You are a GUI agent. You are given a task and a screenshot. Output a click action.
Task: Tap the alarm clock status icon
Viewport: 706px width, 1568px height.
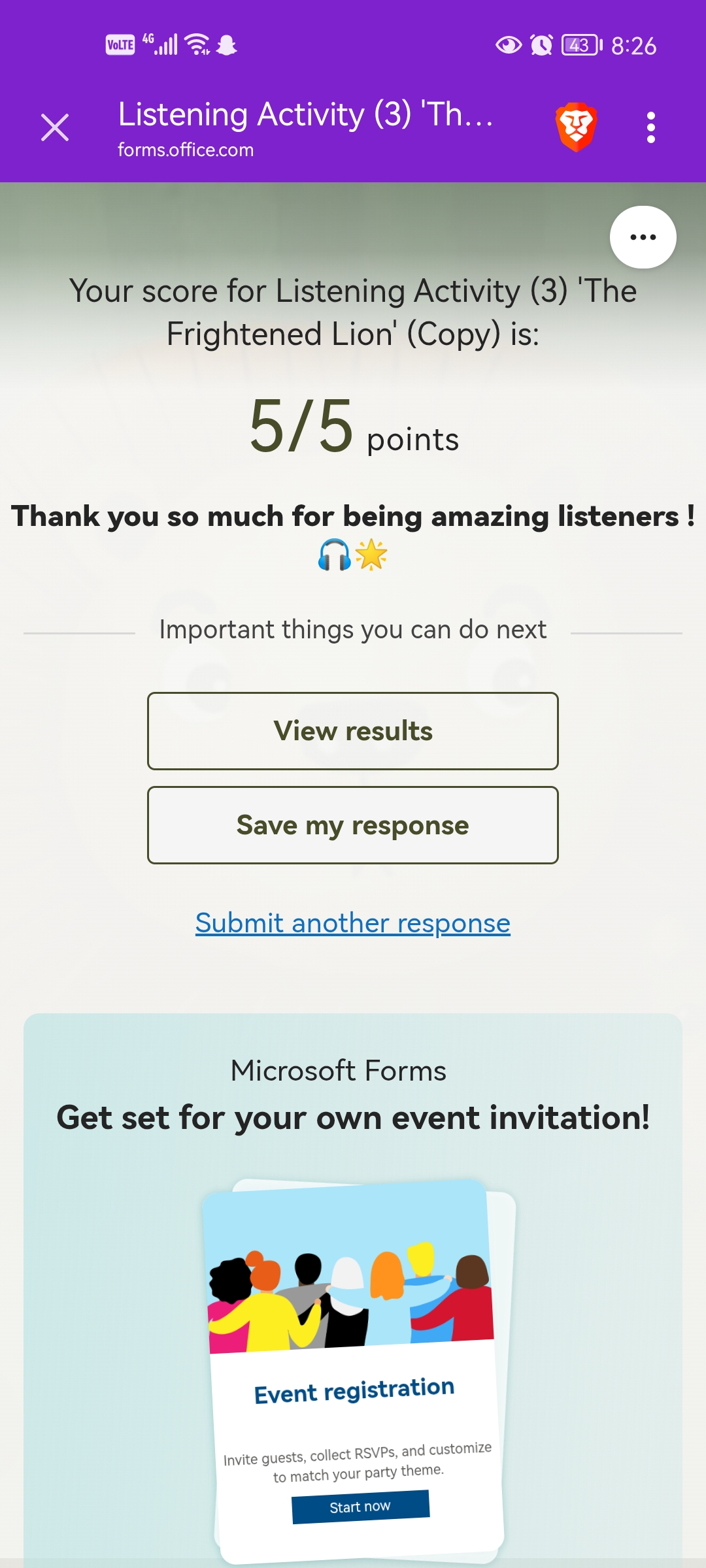tap(541, 45)
